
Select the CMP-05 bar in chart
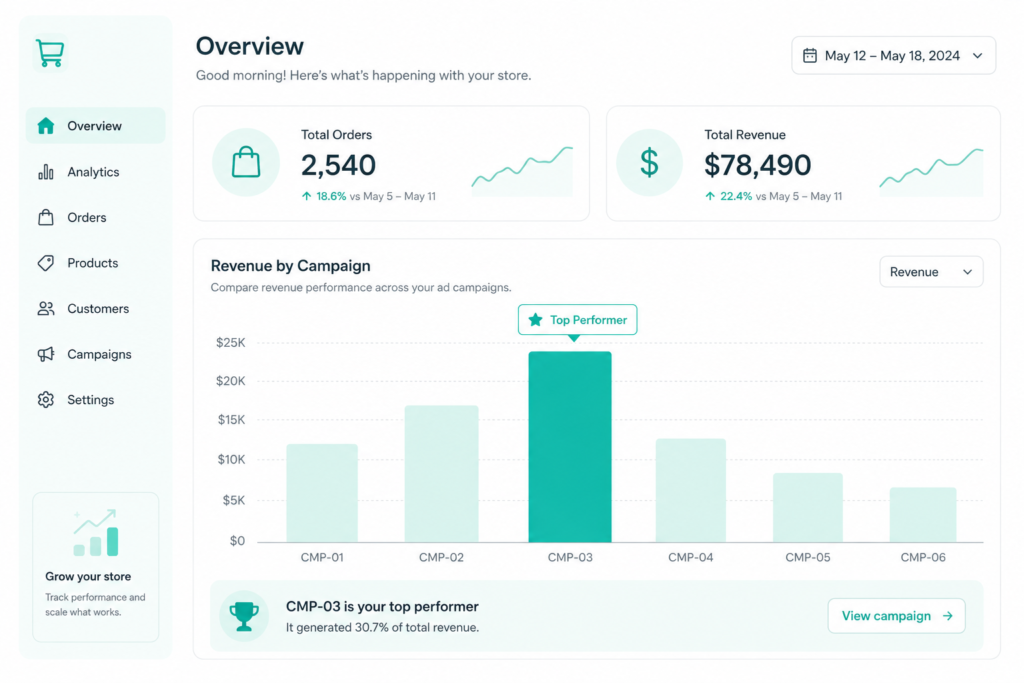pyautogui.click(x=808, y=507)
